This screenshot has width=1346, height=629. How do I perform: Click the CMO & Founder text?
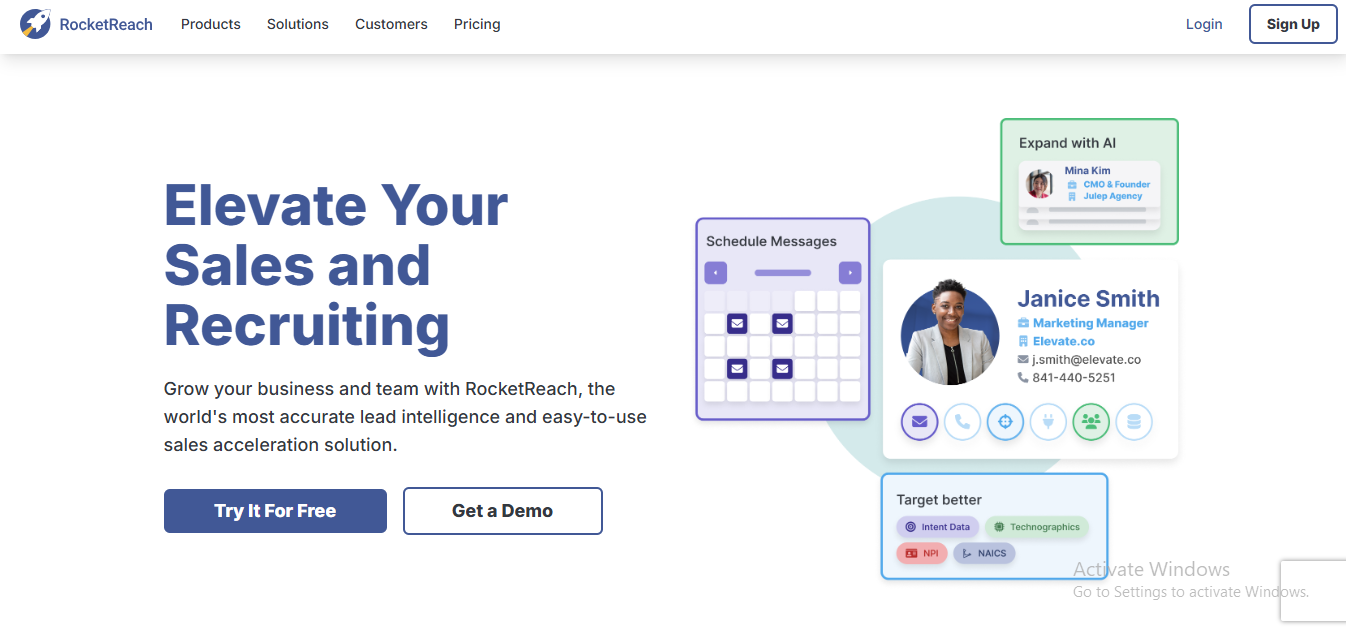(1115, 184)
